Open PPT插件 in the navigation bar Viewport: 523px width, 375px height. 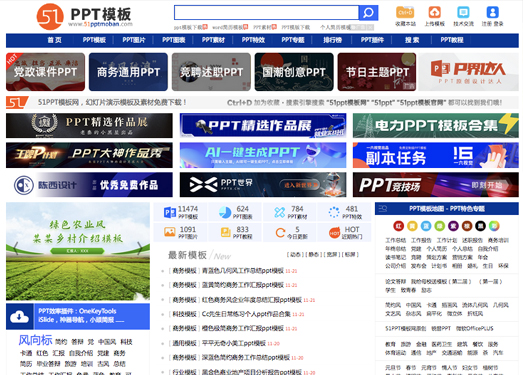(372, 40)
